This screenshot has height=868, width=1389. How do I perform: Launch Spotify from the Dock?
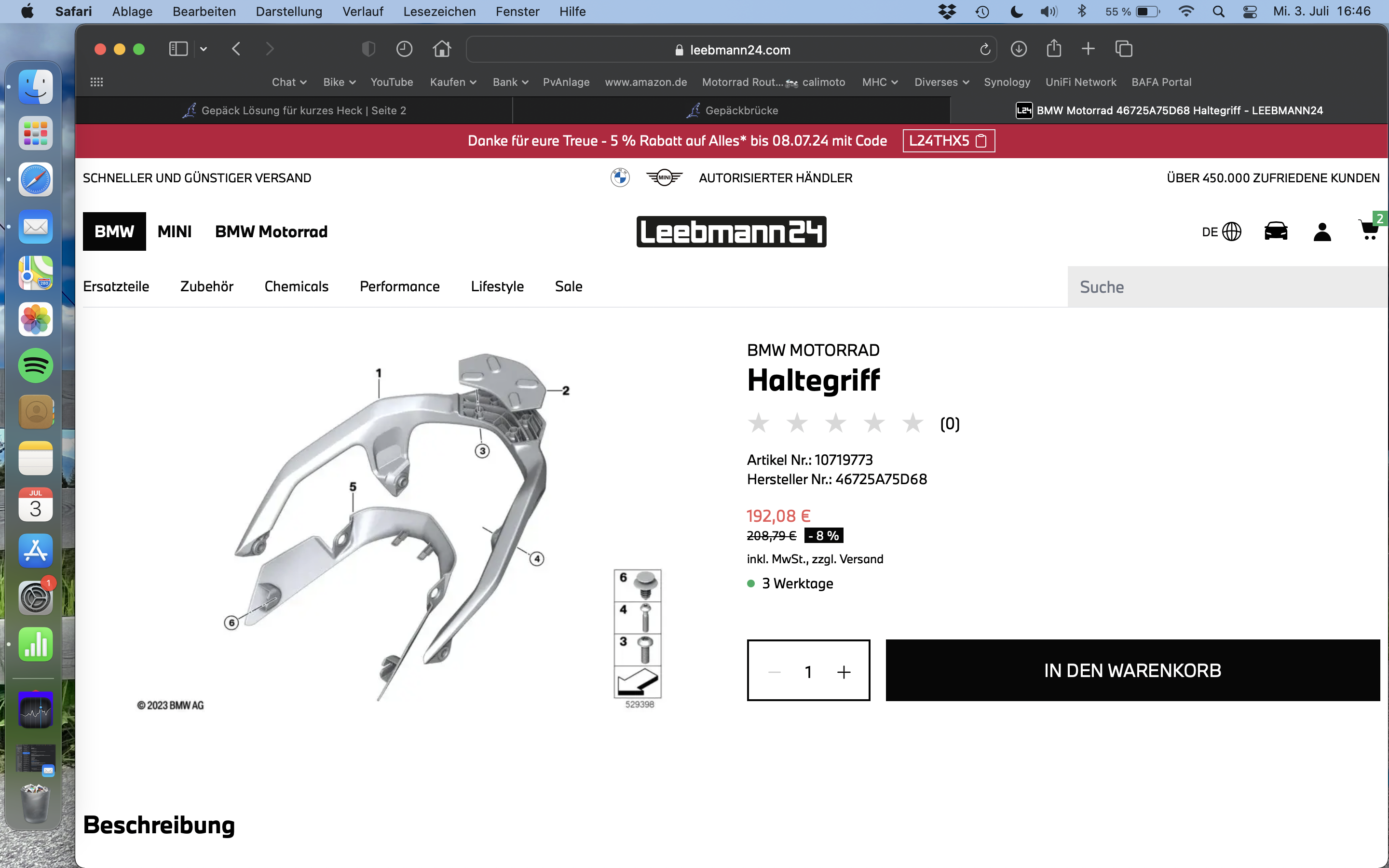coord(36,366)
